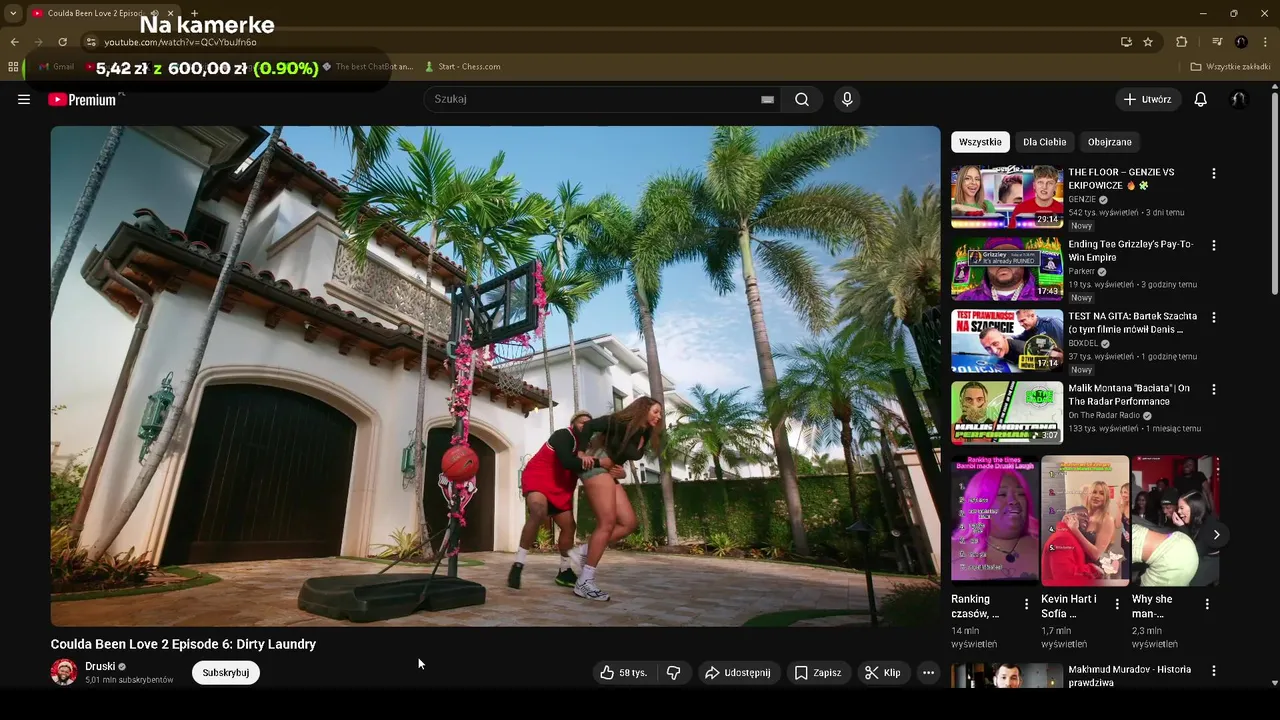This screenshot has width=1280, height=720.
Task: Click the address bar URL
Action: (x=181, y=42)
